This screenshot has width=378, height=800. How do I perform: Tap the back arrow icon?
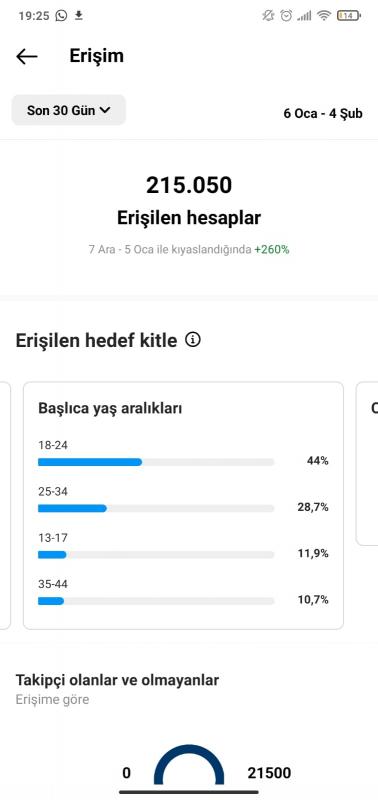pos(27,57)
